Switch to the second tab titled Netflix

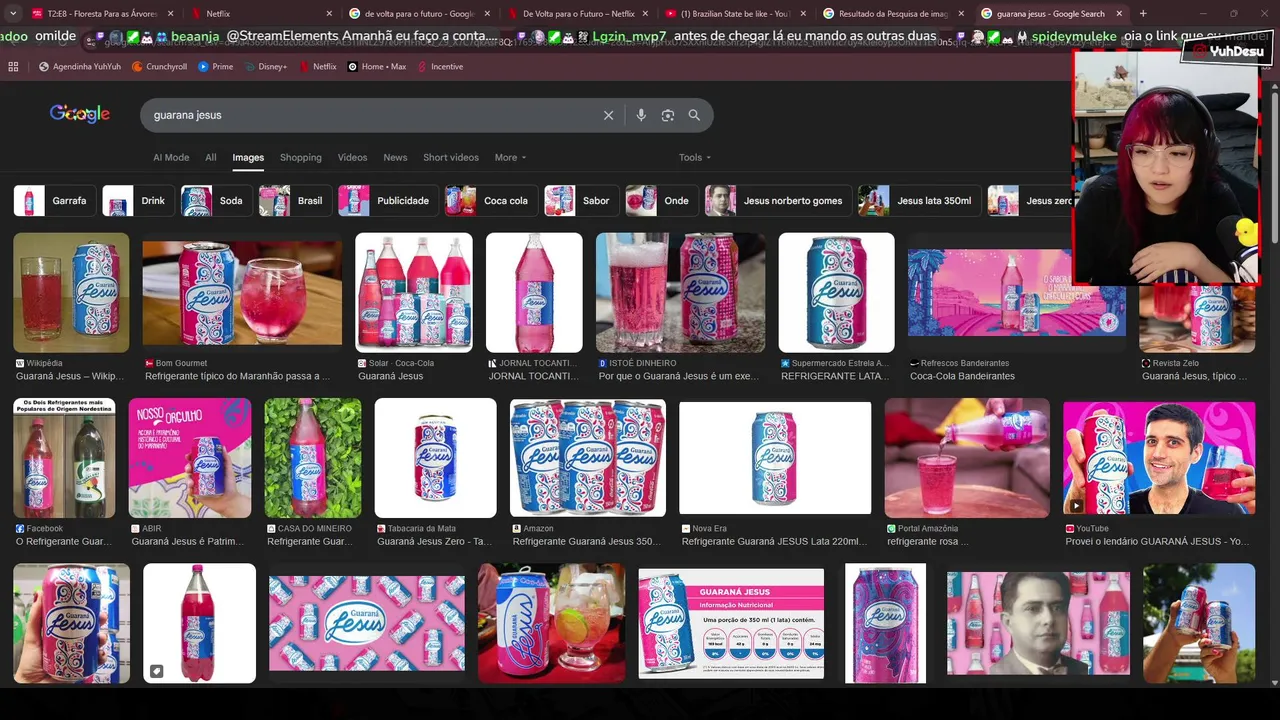[x=260, y=14]
